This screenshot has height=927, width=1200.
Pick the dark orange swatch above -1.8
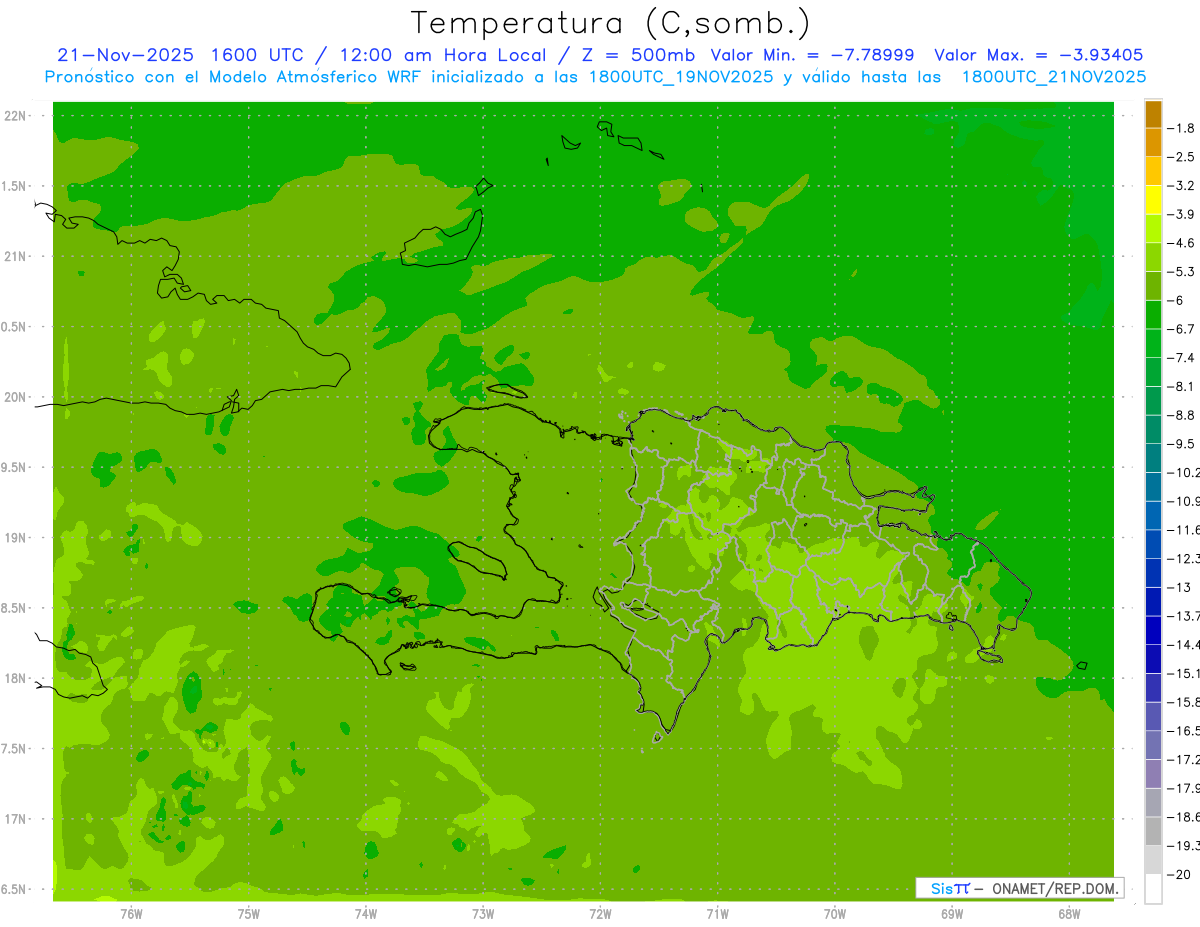click(x=1153, y=115)
